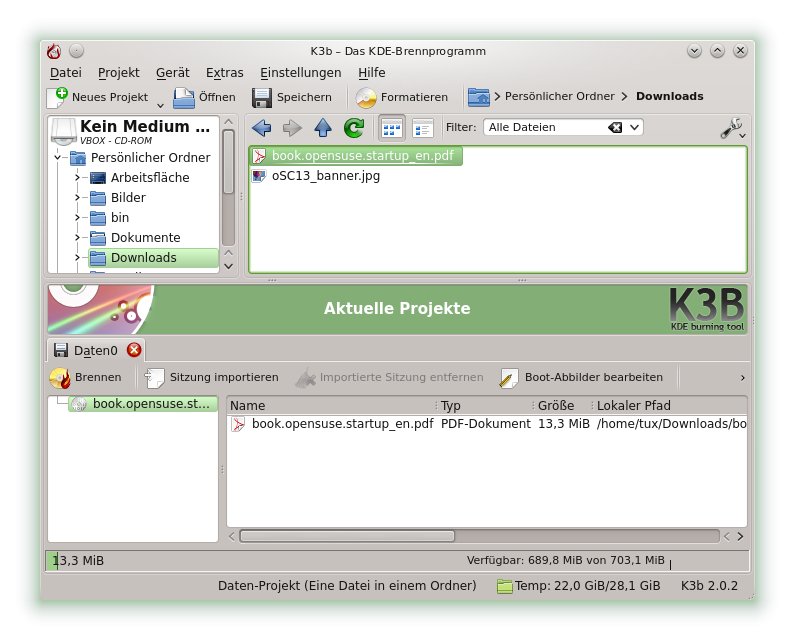This screenshot has width=795, height=640.
Task: Click Boot-Abbilder bearbeiten icon
Action: 510,378
